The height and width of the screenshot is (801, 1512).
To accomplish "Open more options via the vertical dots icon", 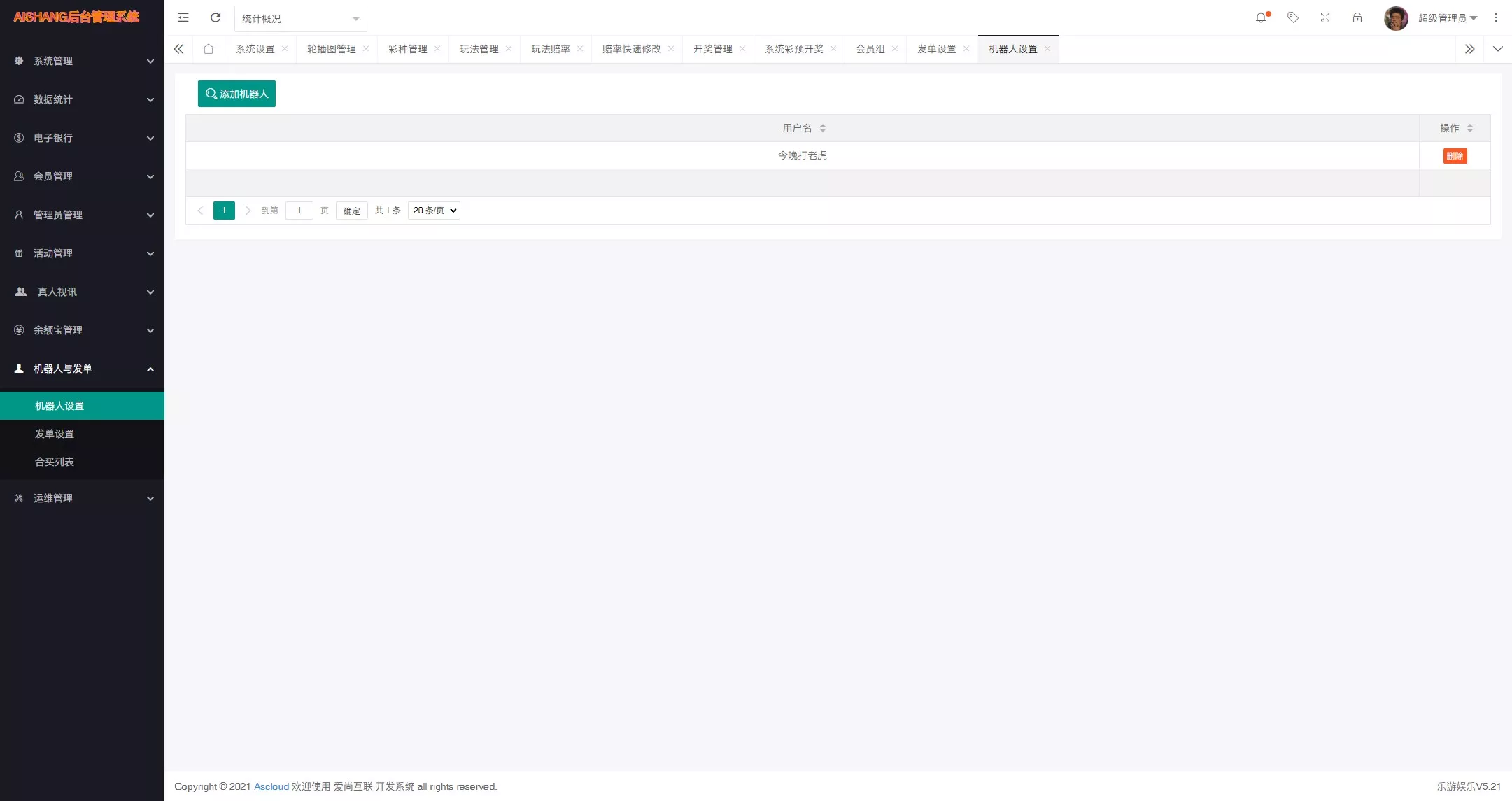I will pos(1495,17).
